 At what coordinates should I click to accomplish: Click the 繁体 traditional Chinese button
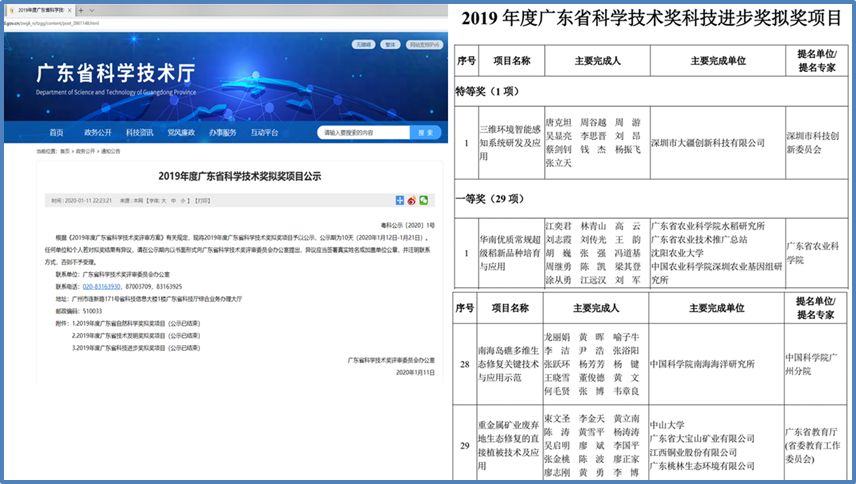[x=390, y=45]
